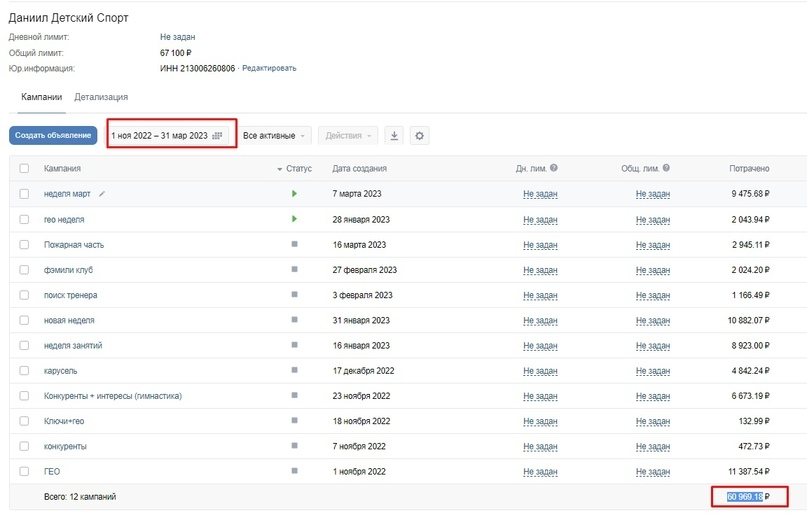Click stopped status icon of фэмили клуб
The width and height of the screenshot is (807, 520).
pos(294,269)
